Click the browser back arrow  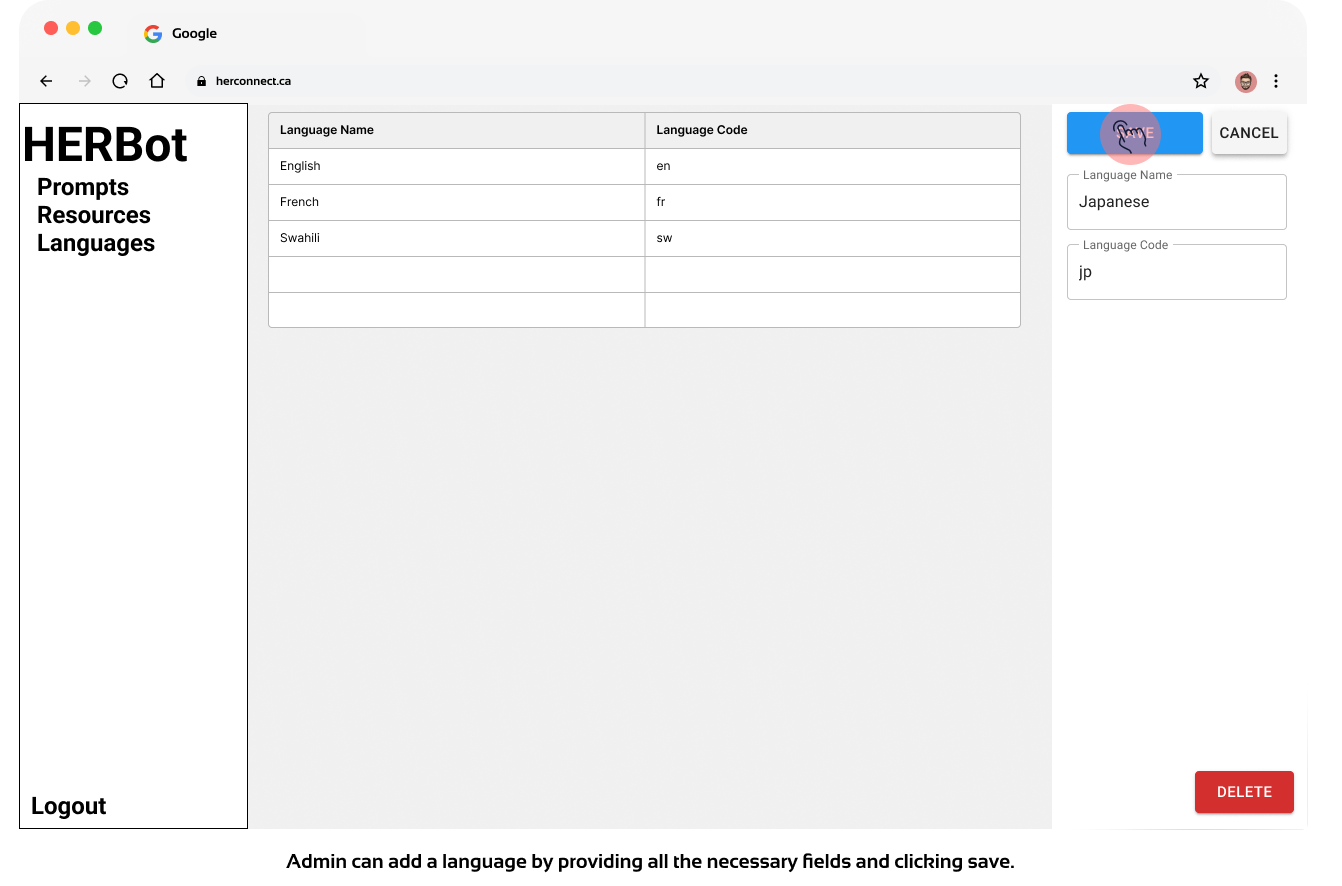[46, 81]
